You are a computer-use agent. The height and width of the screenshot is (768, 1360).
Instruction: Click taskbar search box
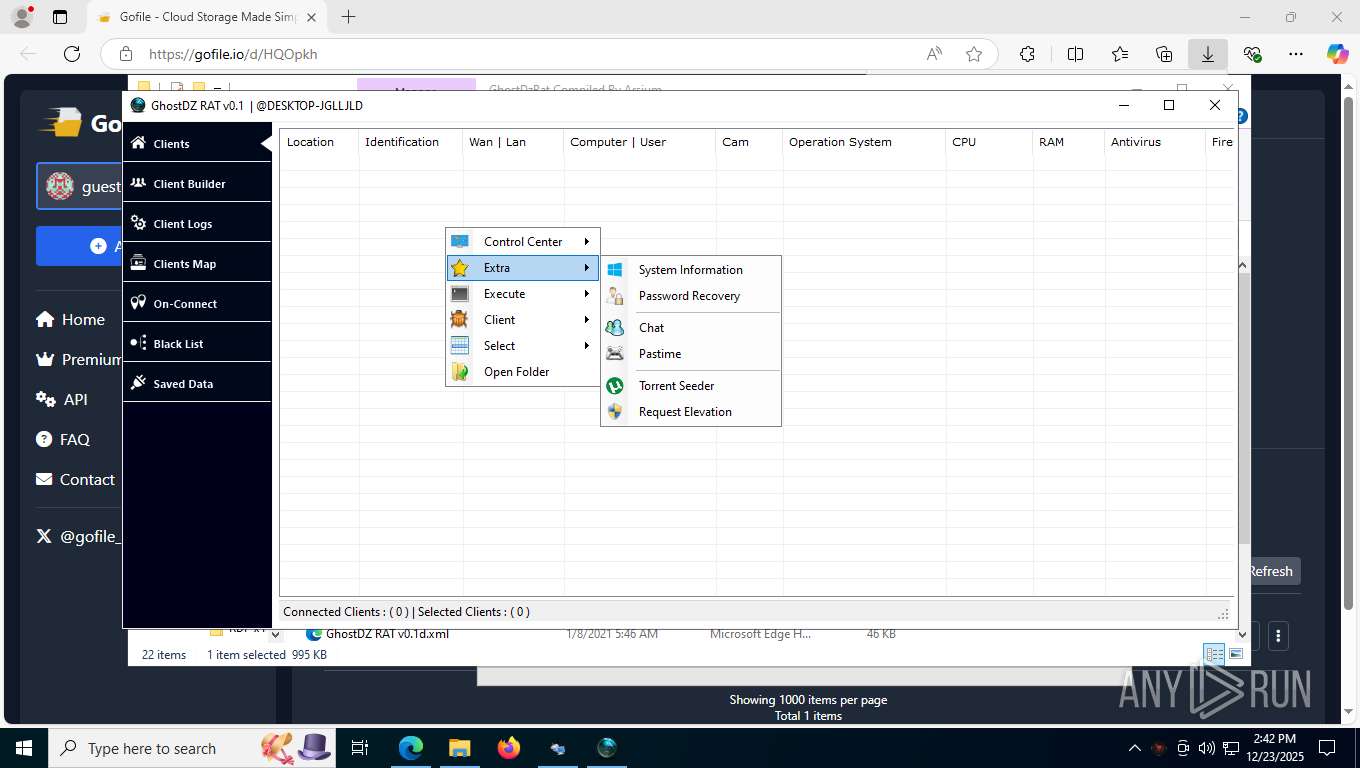pyautogui.click(x=192, y=748)
